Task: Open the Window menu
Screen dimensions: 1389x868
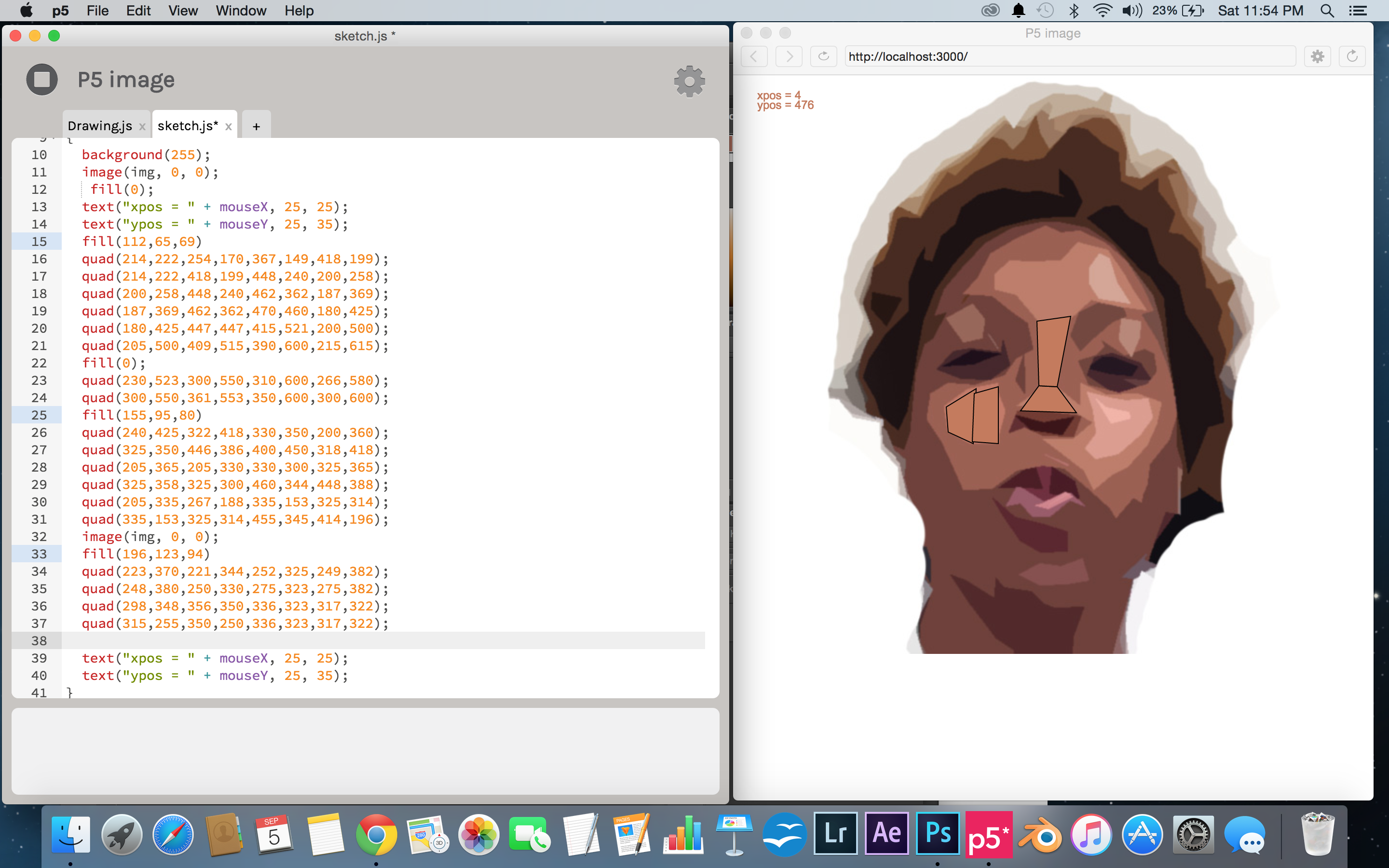Action: [x=241, y=10]
